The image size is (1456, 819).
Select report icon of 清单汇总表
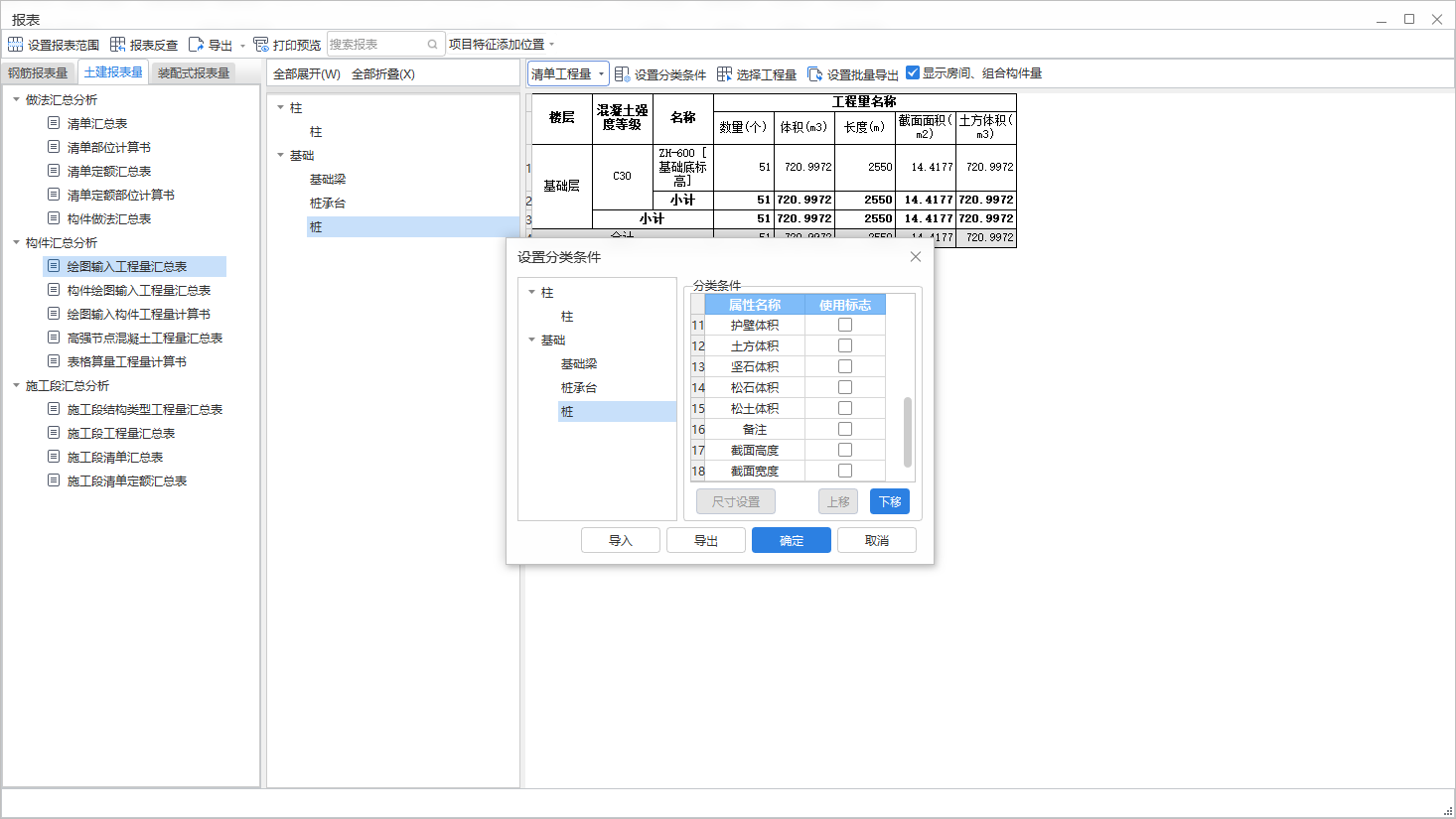pyautogui.click(x=54, y=123)
